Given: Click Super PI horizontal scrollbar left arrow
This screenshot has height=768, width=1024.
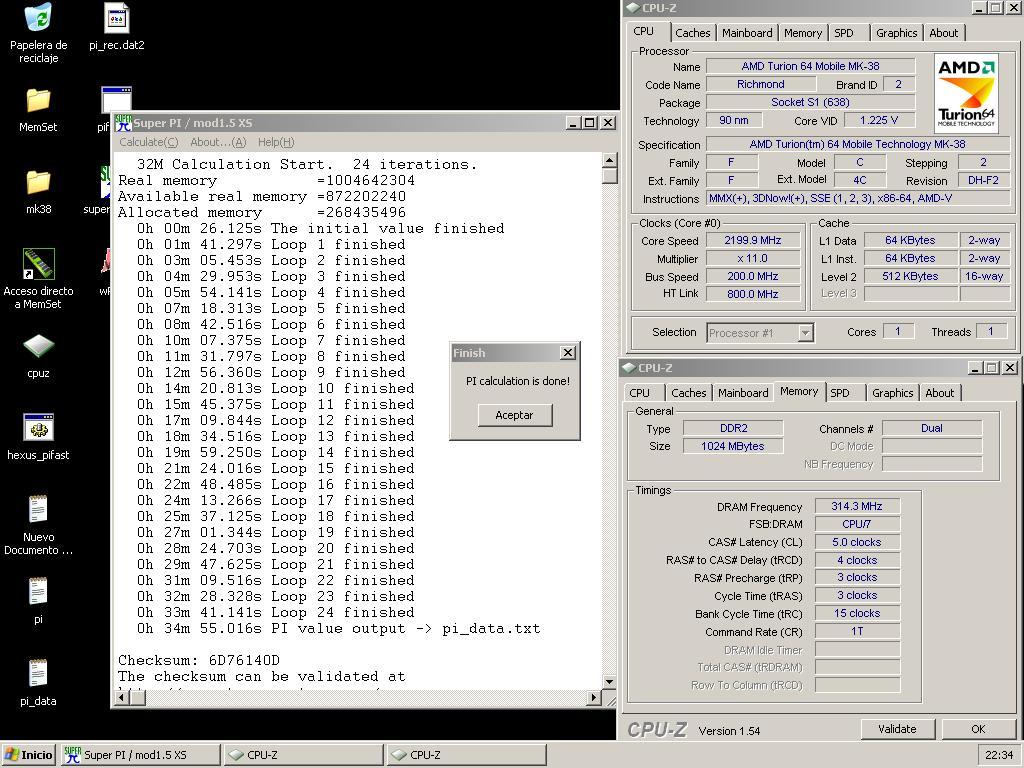Looking at the screenshot, I should coord(122,697).
